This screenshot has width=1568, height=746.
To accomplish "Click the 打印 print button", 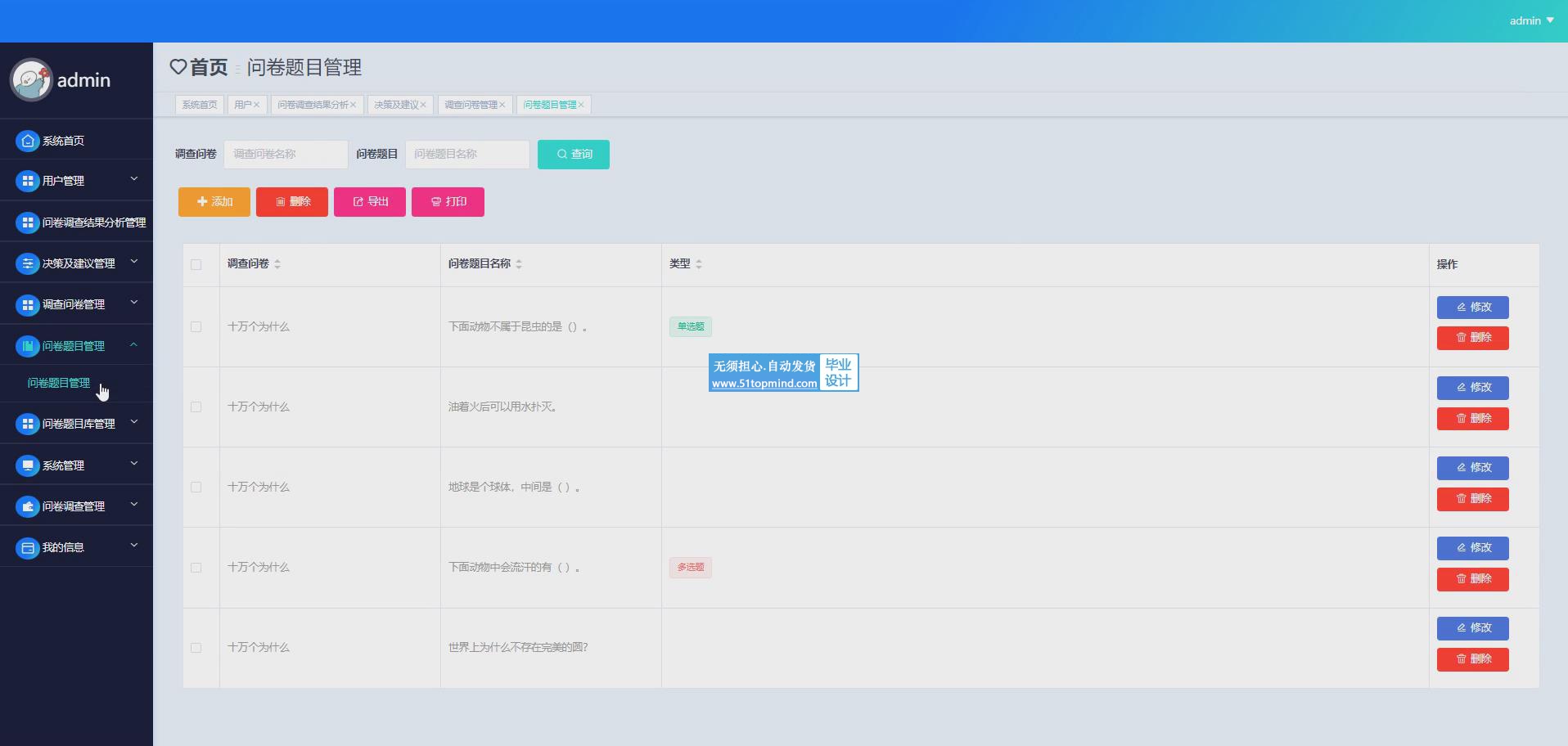I will point(448,202).
